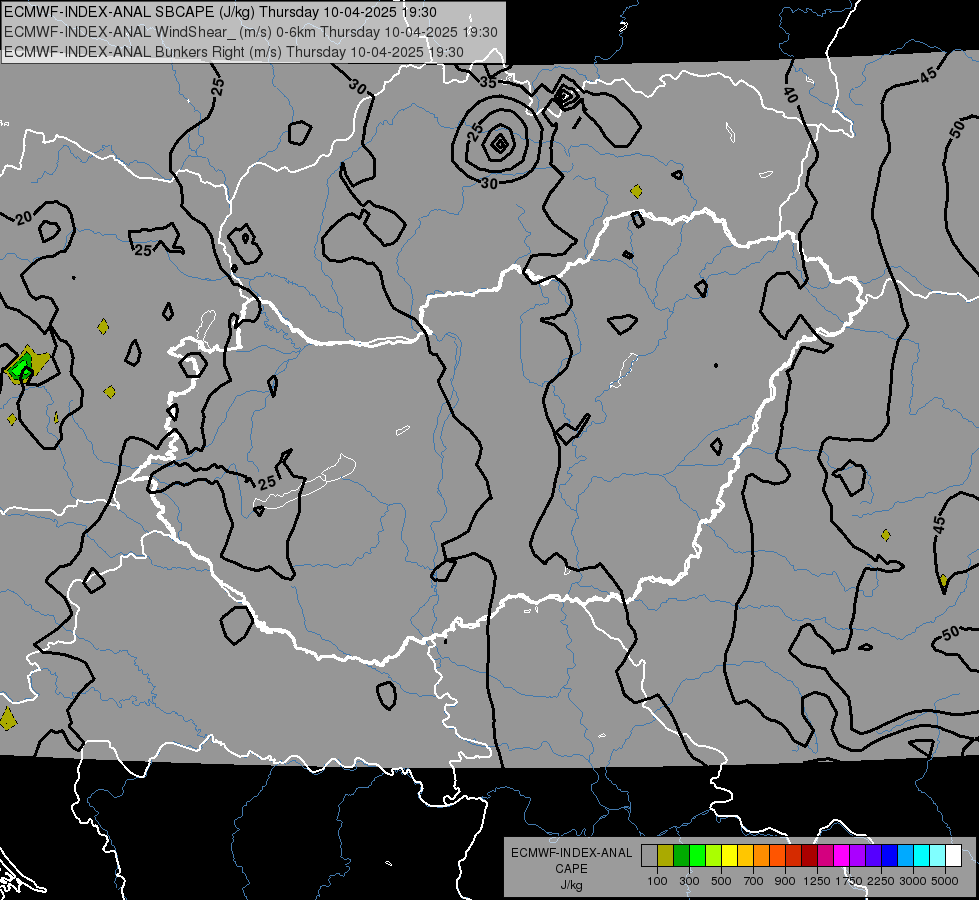Click the pure blue legend swatch
979x900 pixels.
click(890, 855)
